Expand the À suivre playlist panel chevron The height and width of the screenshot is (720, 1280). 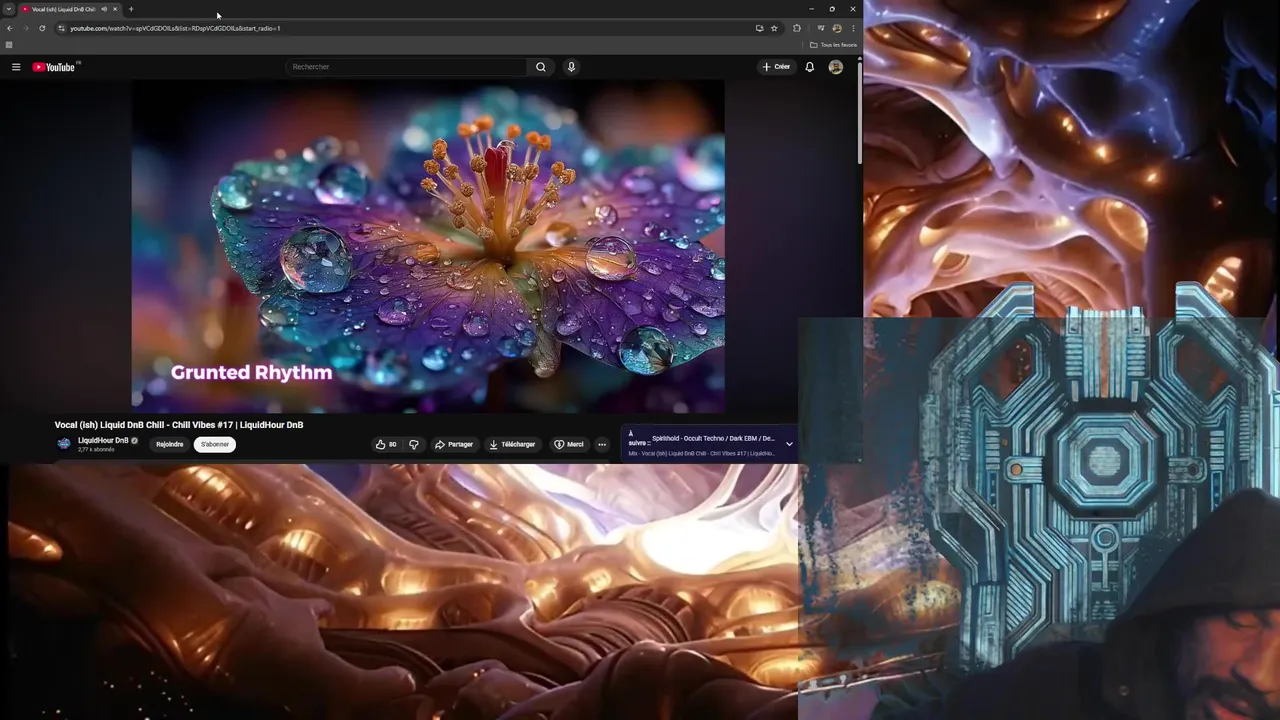click(x=789, y=444)
